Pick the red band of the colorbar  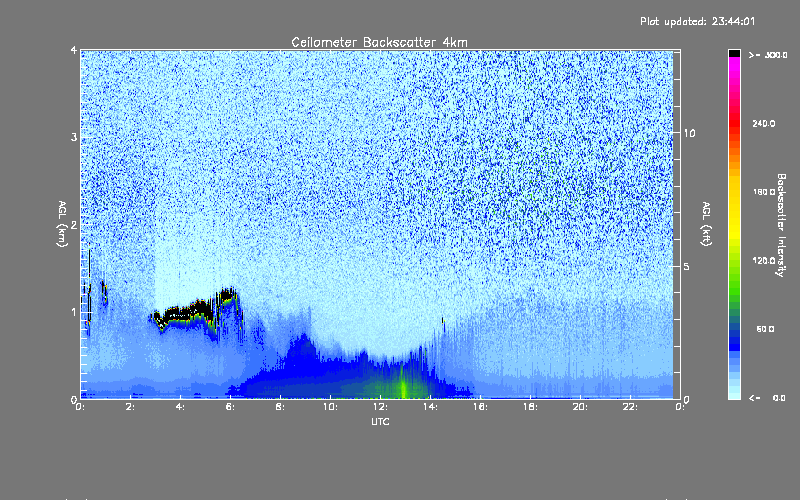(x=734, y=122)
